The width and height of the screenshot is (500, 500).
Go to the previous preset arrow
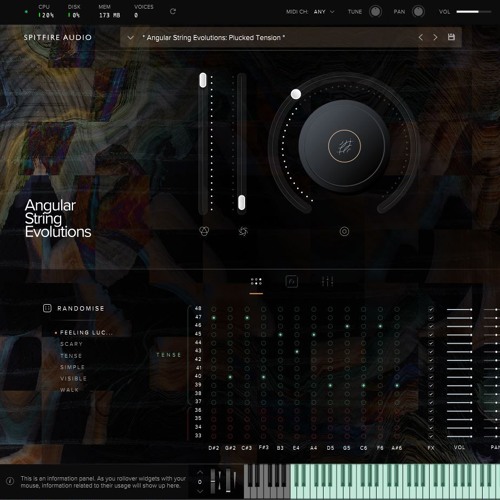[421, 37]
